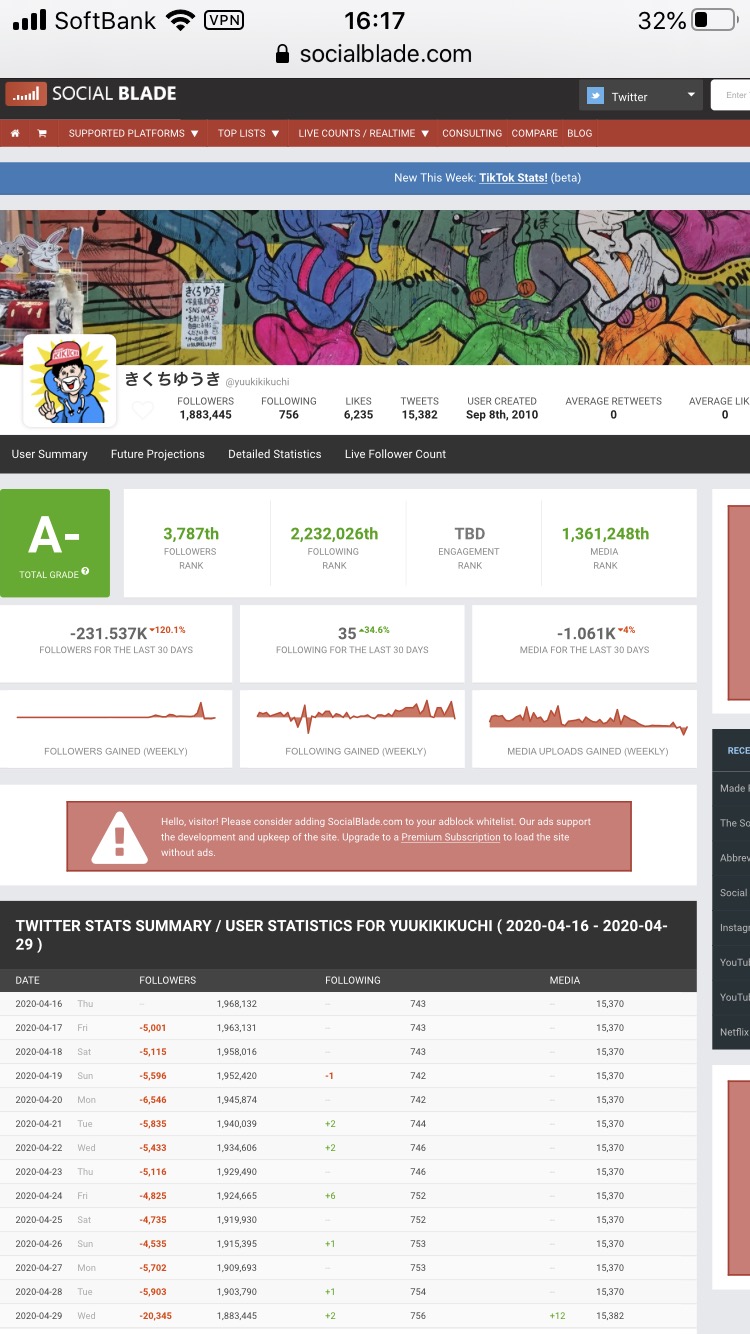The height and width of the screenshot is (1334, 750).
Task: Open the user profile avatar picture
Action: click(x=69, y=380)
